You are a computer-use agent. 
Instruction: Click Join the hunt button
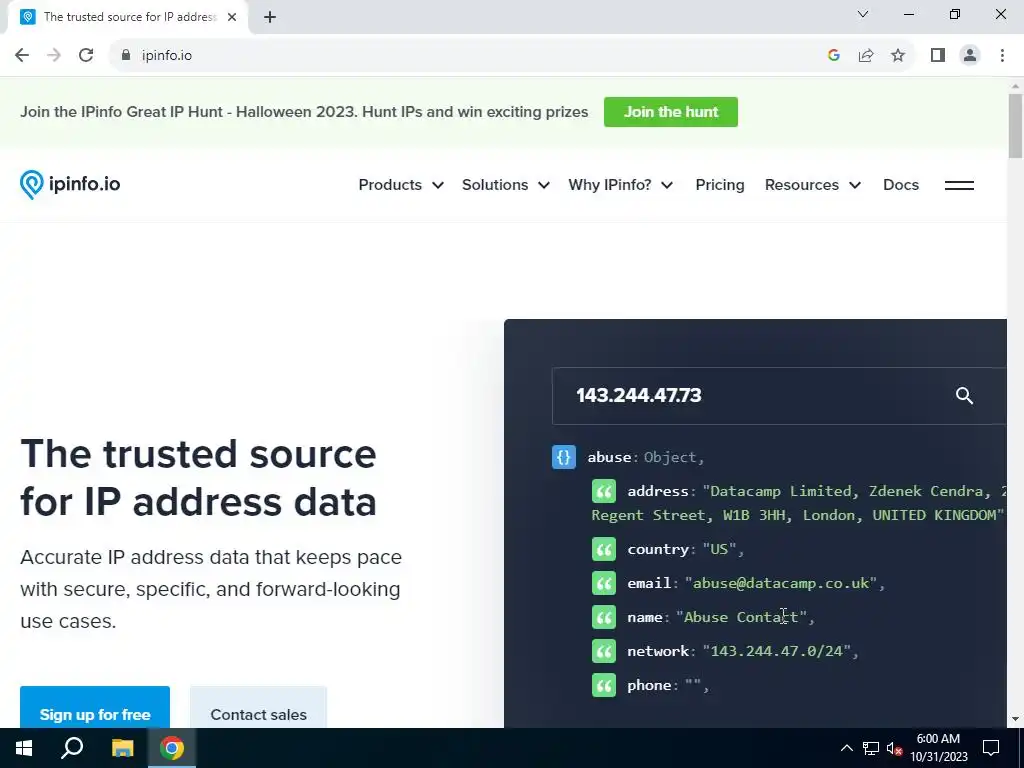(671, 112)
